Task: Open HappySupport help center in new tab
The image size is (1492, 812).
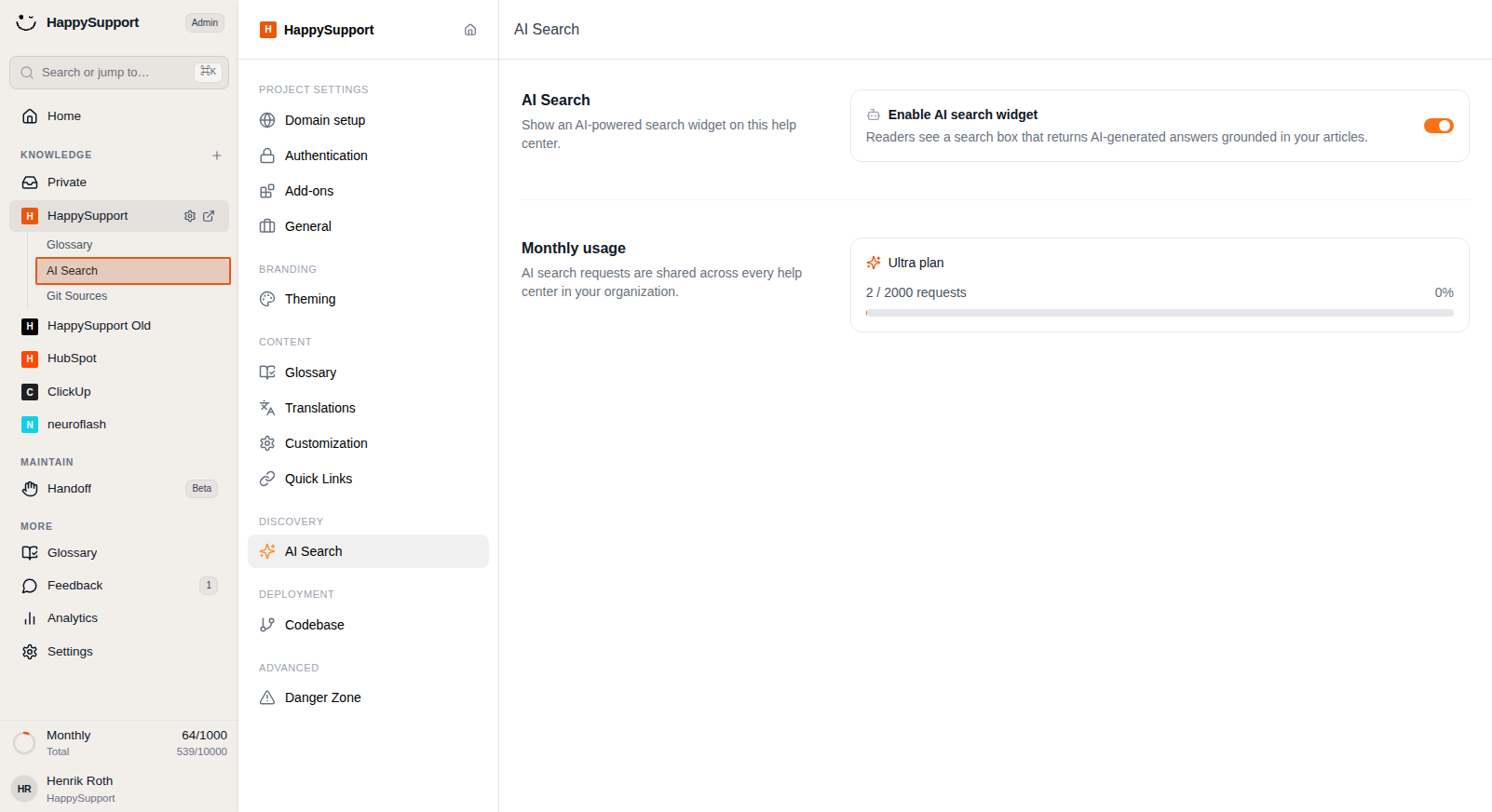Action: click(x=209, y=216)
